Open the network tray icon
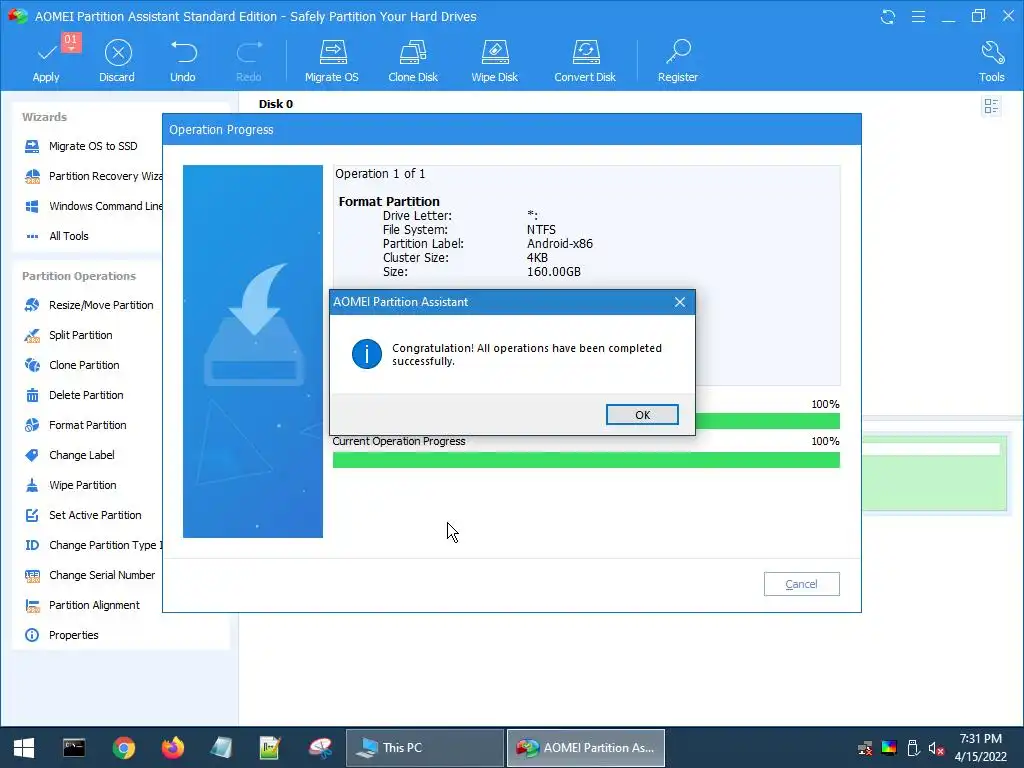Image resolution: width=1024 pixels, height=768 pixels. (x=865, y=748)
